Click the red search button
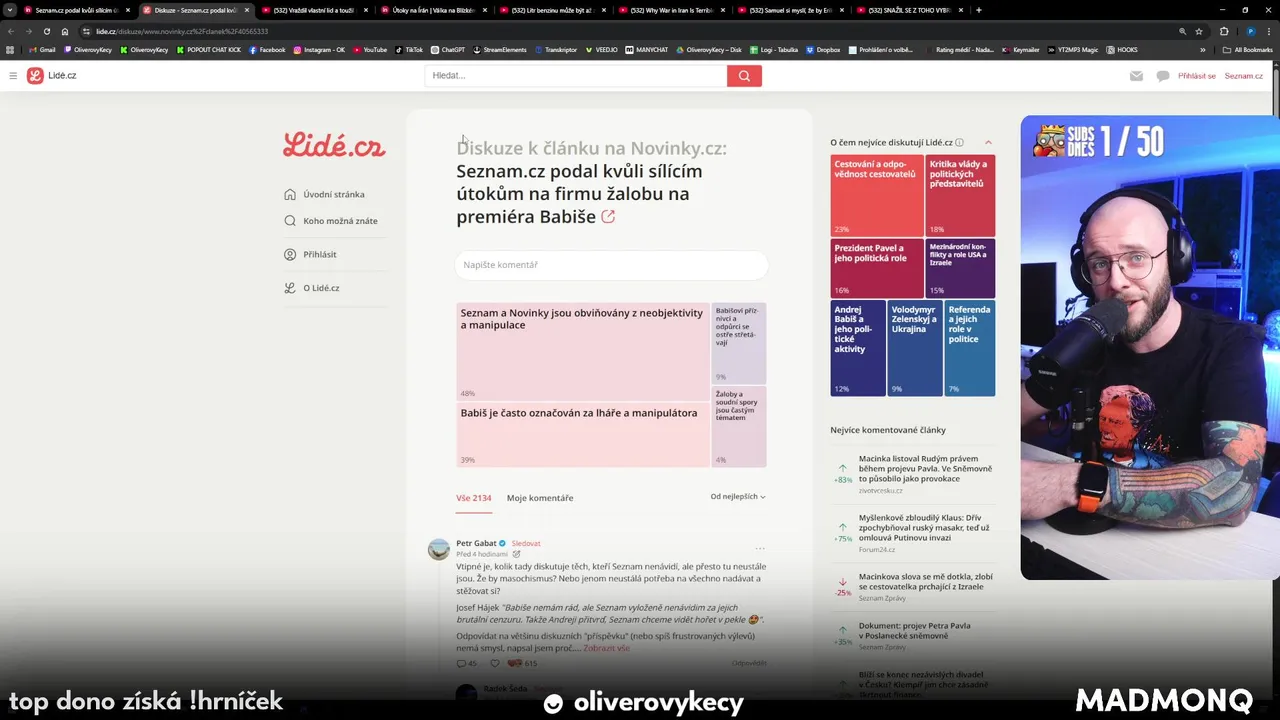 tap(744, 76)
